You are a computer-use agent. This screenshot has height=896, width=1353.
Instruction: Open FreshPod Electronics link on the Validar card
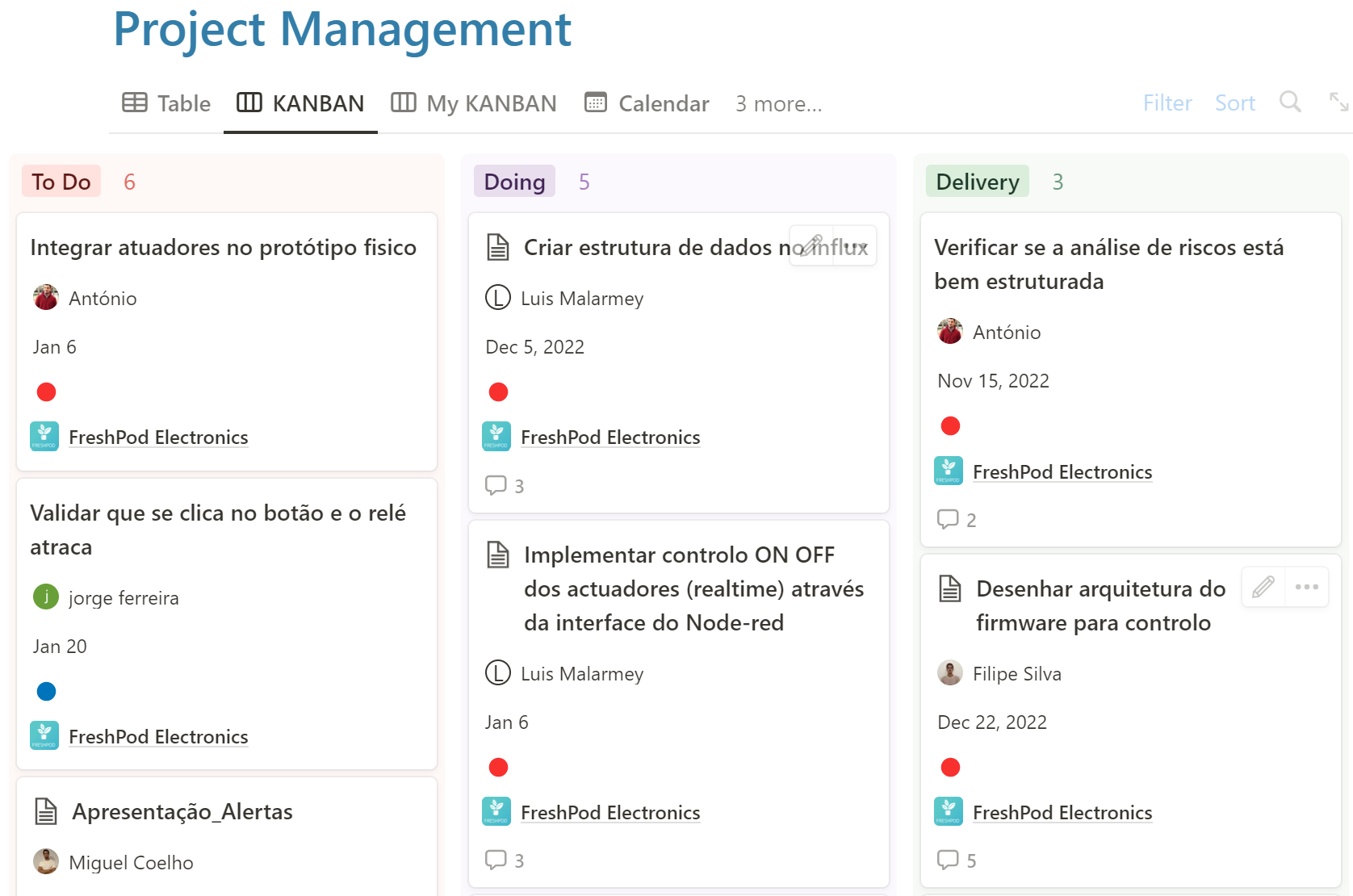[x=158, y=737]
